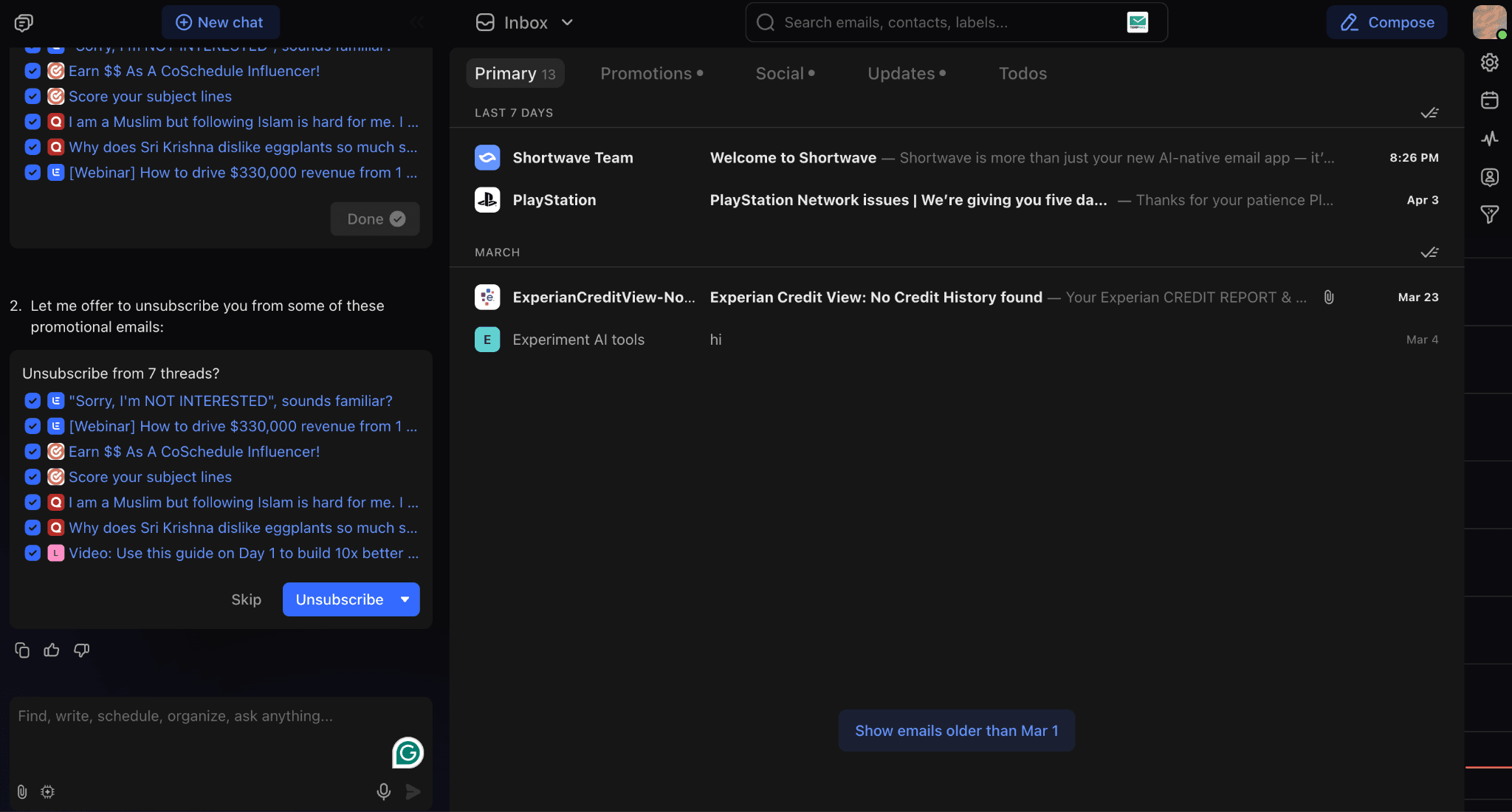Viewport: 1512px width, 812px height.
Task: Compose a new email
Action: tap(1386, 22)
